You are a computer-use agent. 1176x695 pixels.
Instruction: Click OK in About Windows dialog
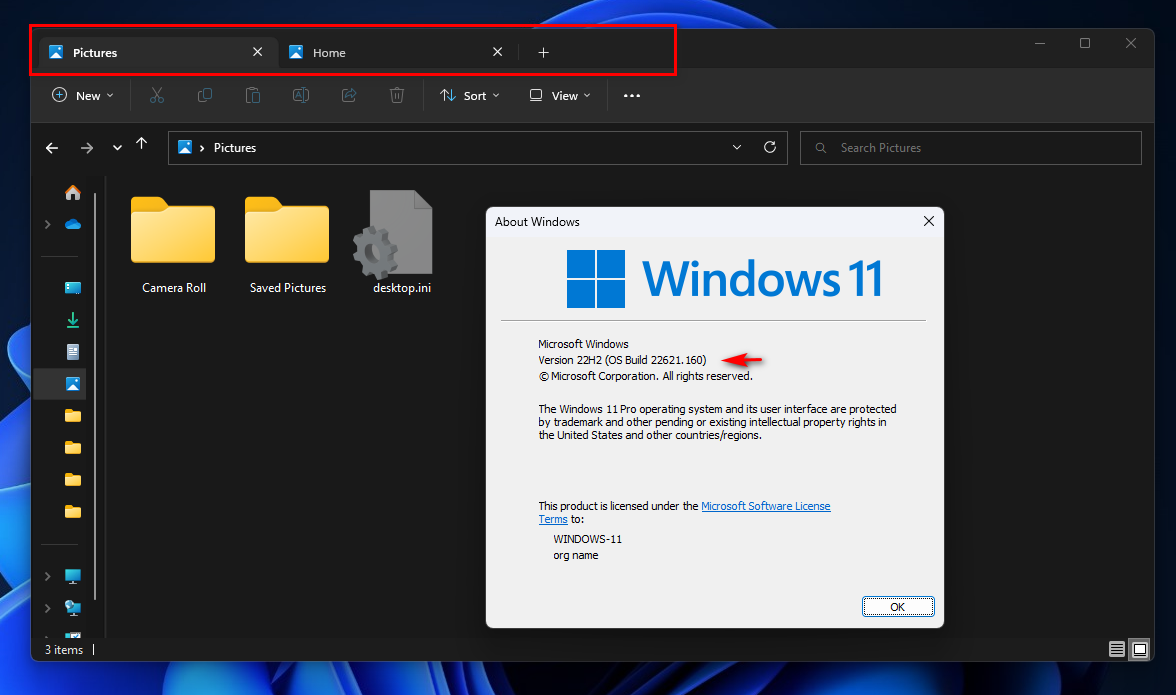(x=898, y=607)
